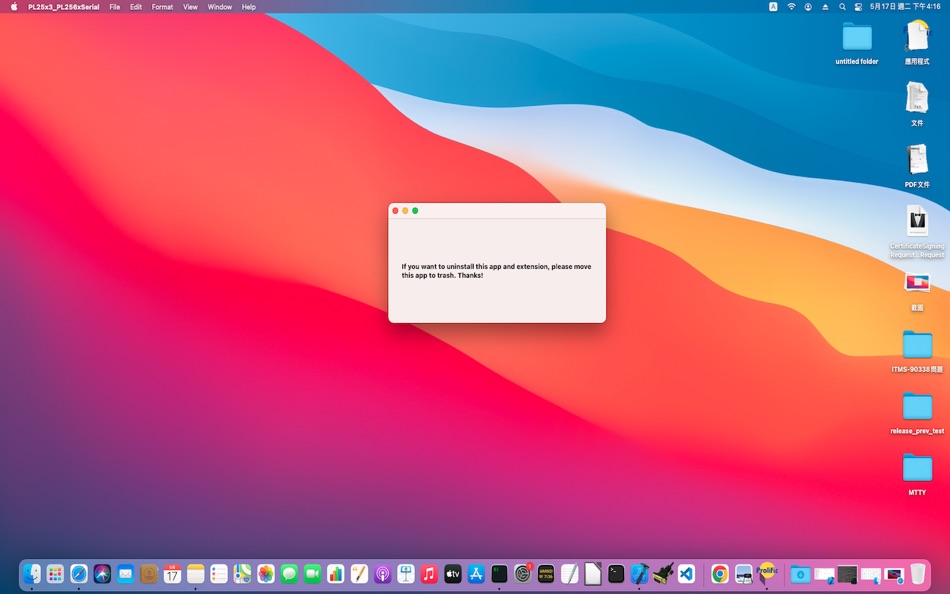Open Numbers from the Dock

(336, 573)
